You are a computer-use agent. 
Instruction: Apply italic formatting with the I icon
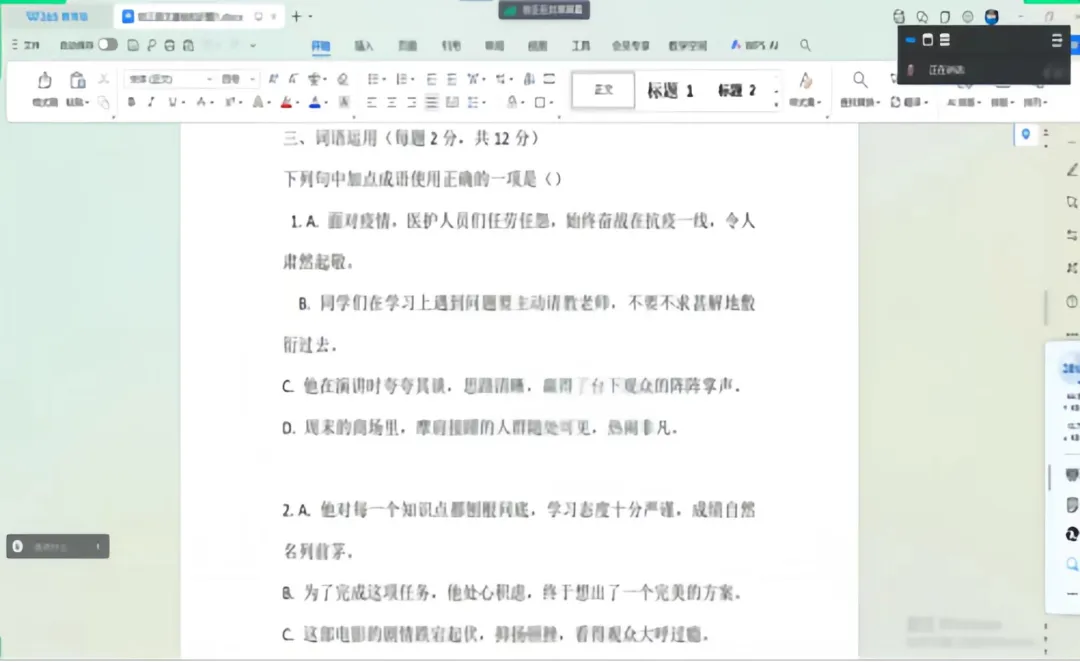click(x=151, y=102)
